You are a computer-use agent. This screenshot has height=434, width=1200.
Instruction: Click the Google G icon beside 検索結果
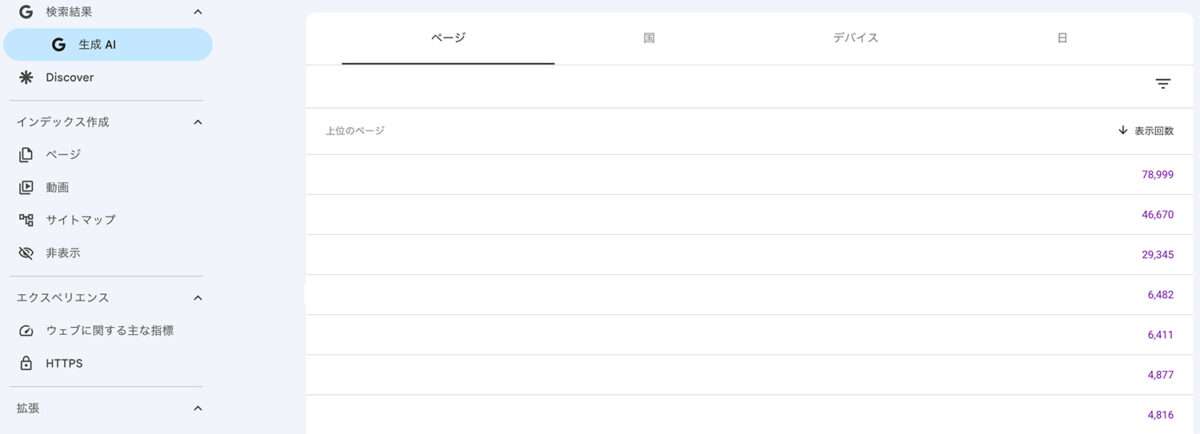click(26, 12)
